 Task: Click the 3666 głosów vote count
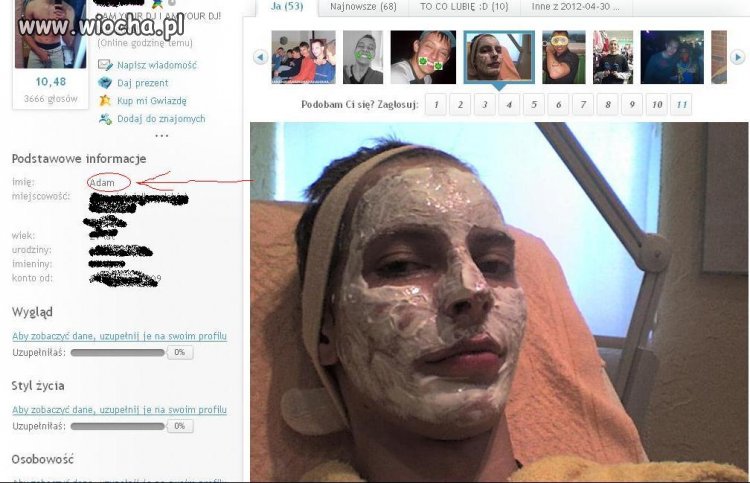[51, 99]
